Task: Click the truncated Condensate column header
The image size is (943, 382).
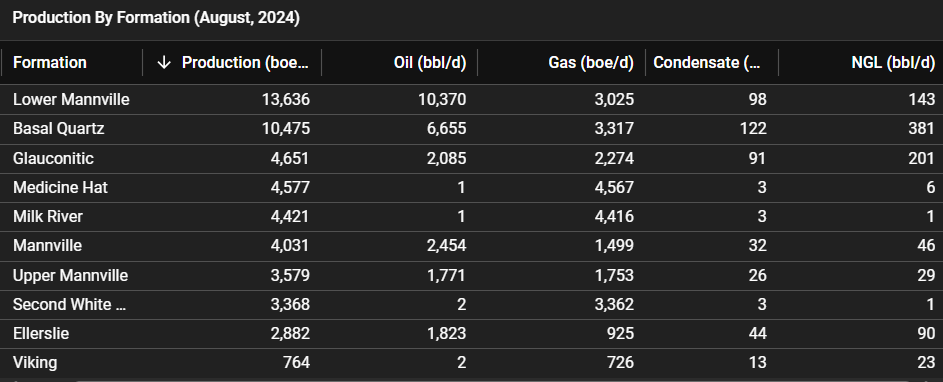Action: point(707,63)
